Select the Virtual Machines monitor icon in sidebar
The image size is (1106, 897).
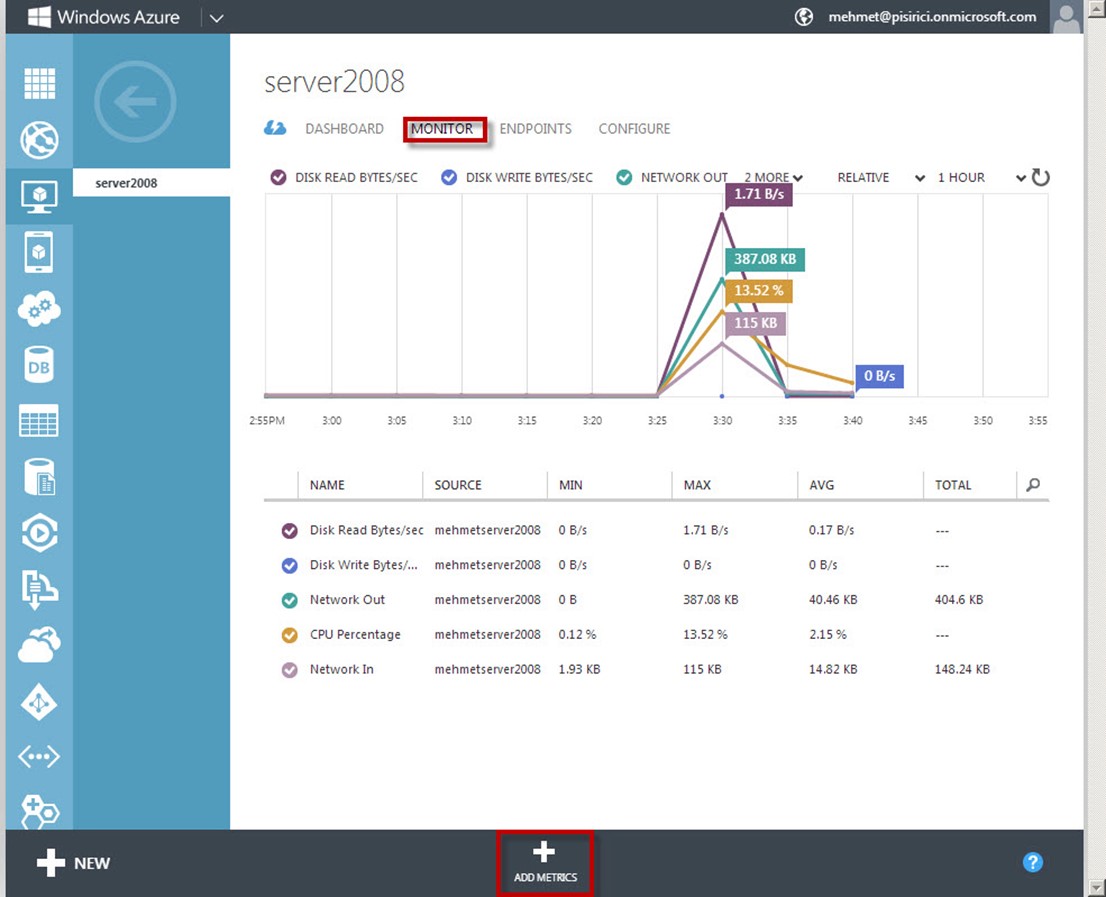point(40,195)
